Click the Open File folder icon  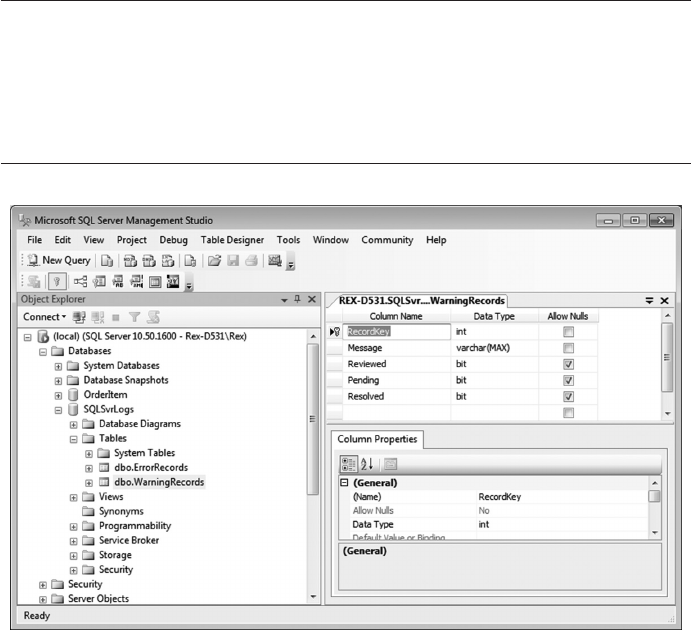coord(214,261)
